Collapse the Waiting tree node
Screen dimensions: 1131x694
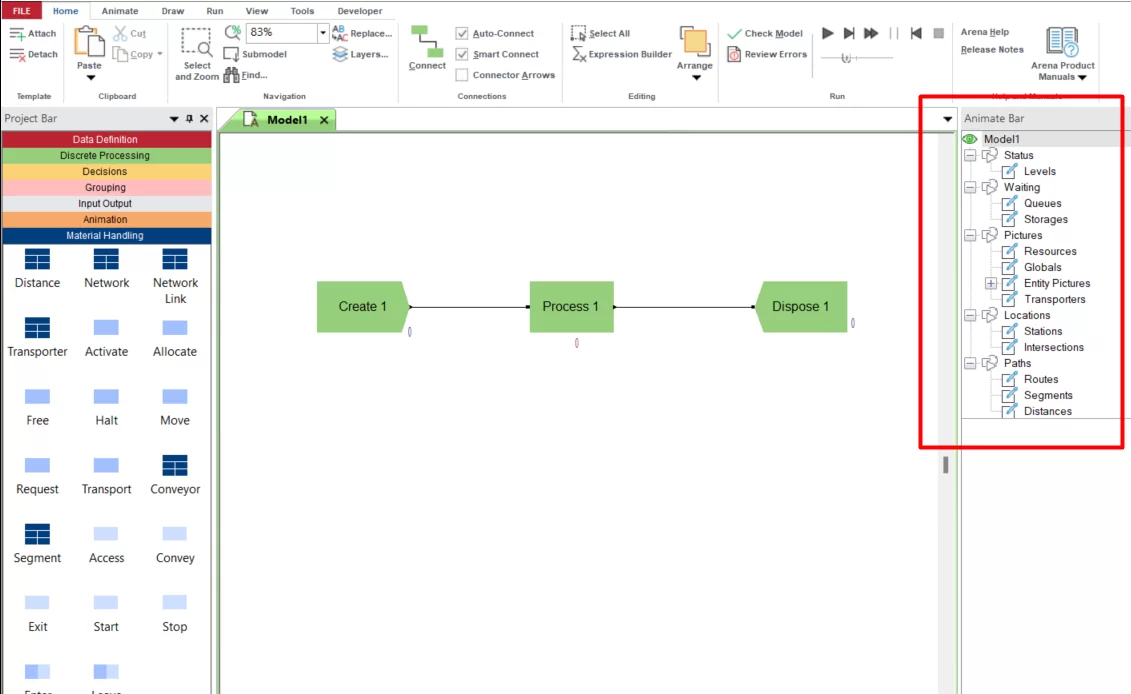pyautogui.click(x=970, y=188)
